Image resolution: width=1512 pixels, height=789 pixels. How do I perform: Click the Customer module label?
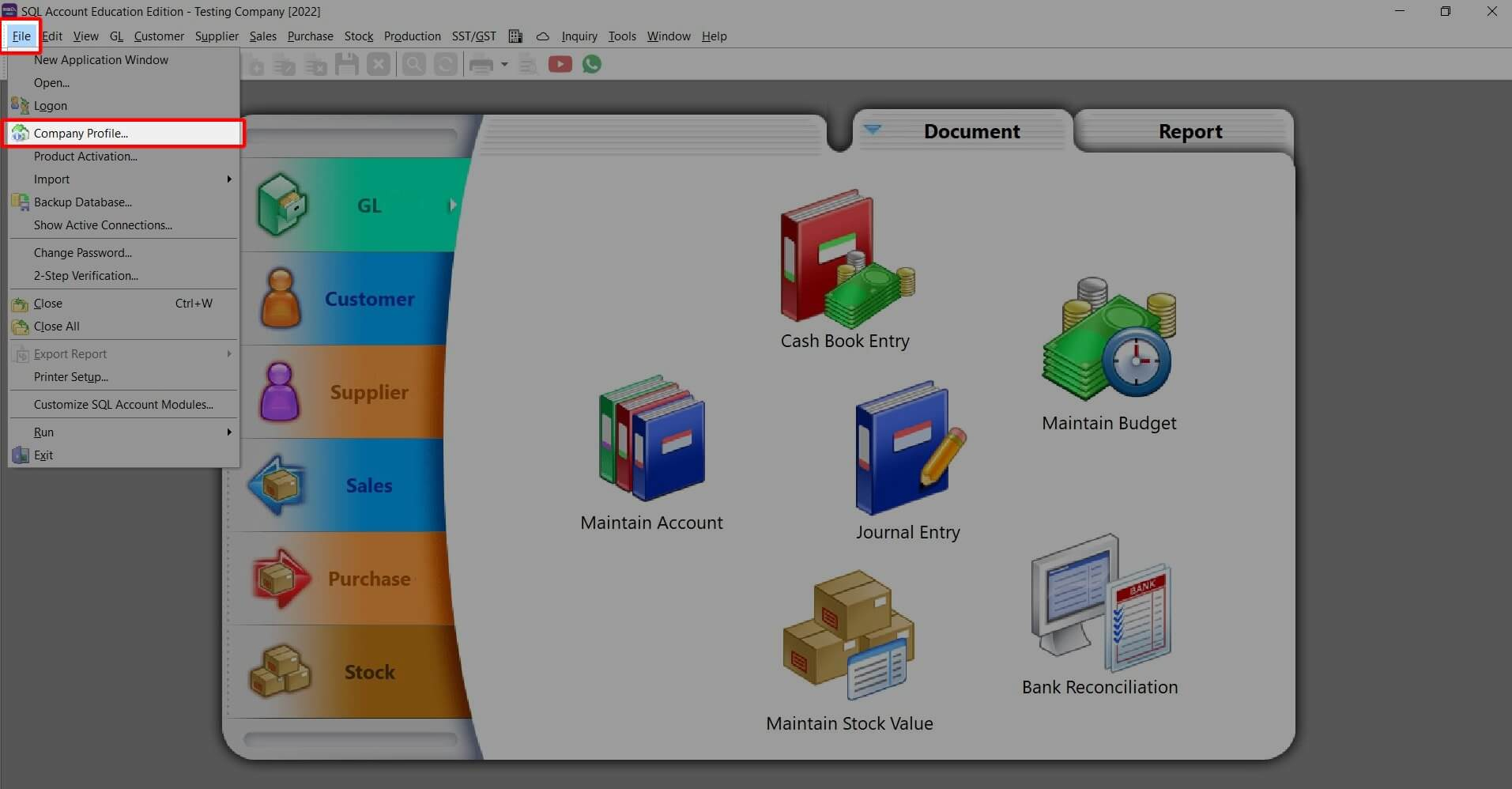[369, 299]
